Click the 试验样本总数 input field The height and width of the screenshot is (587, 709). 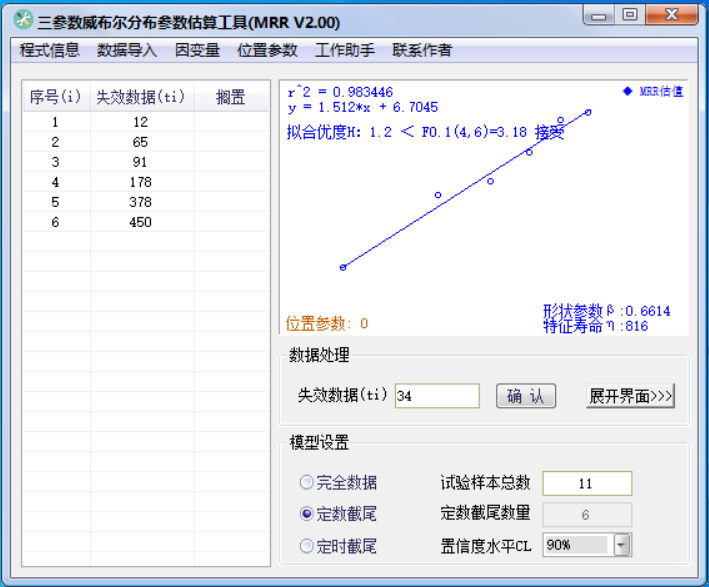587,483
